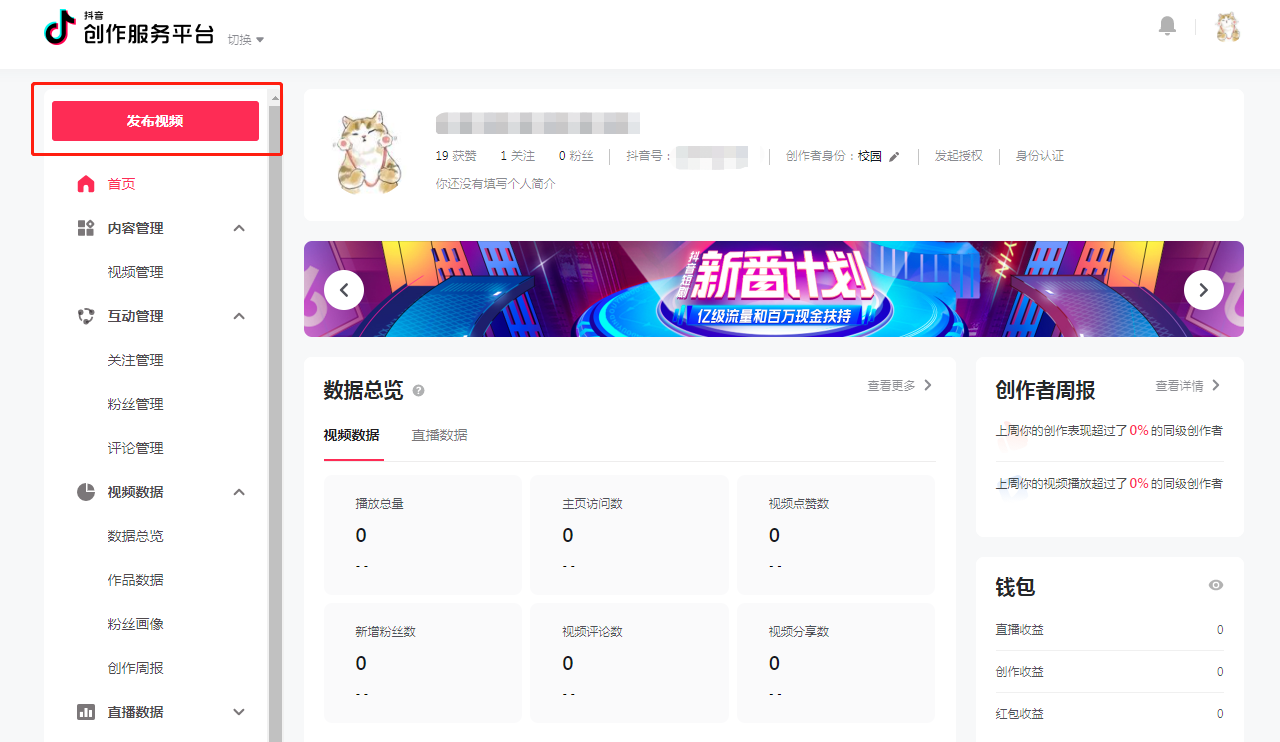
Task: Click the help icon next to 数据总览
Action: (x=418, y=391)
